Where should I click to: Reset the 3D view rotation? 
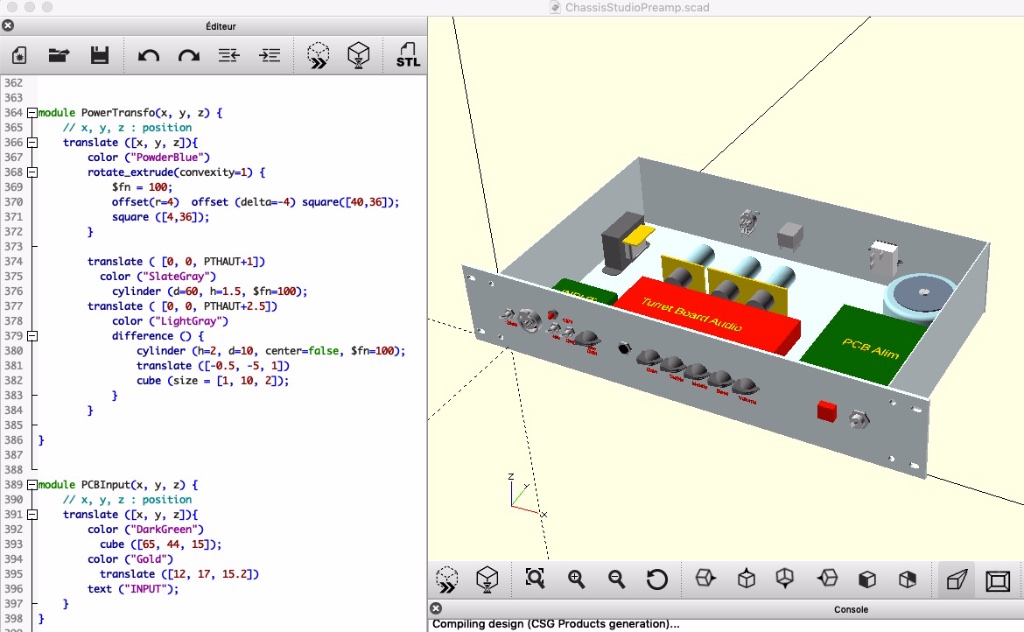pyautogui.click(x=657, y=579)
